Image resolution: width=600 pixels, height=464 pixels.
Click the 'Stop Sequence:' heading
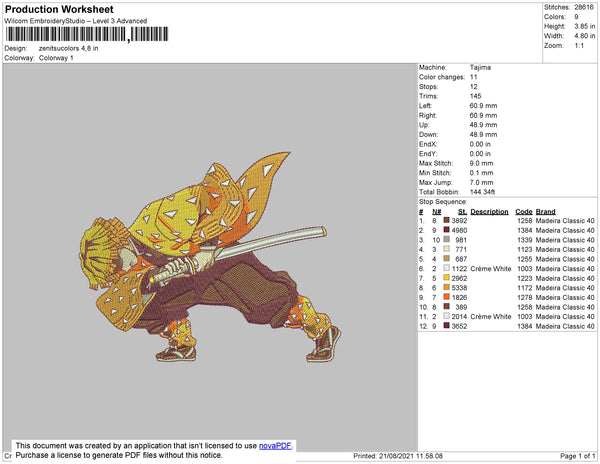tap(443, 202)
